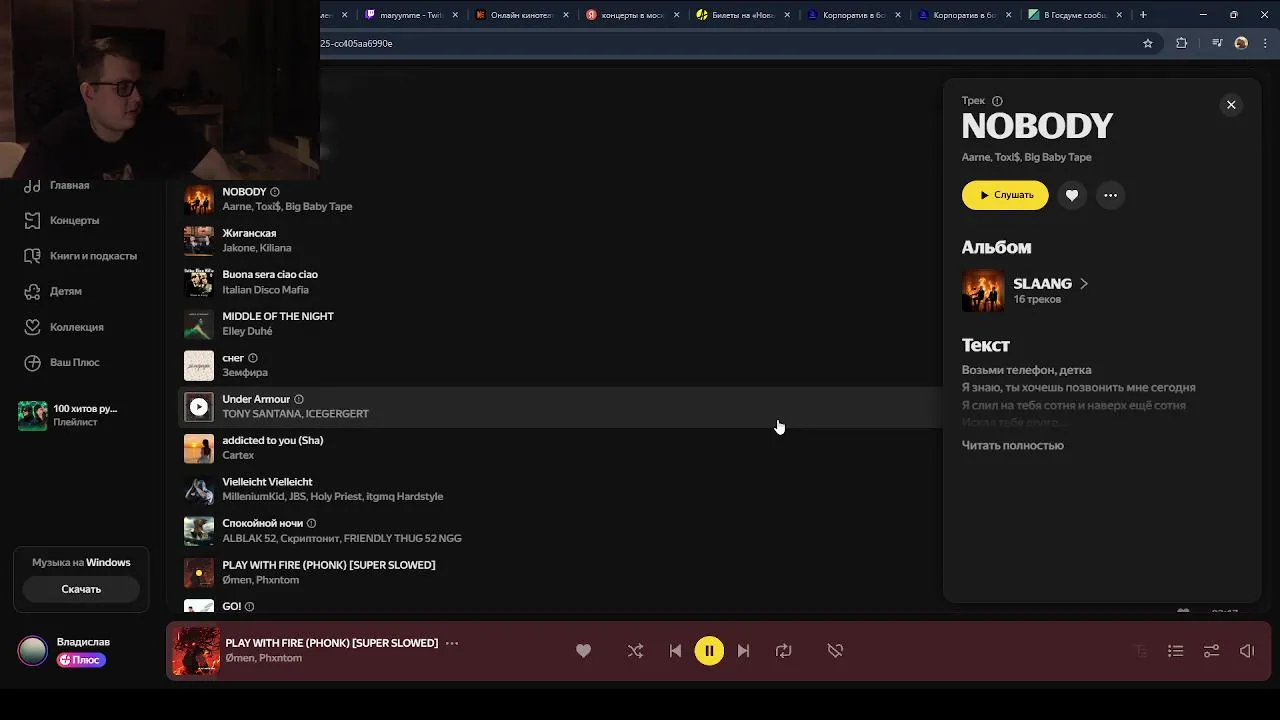Click explicit icon next to Спокойной ночи
The width and height of the screenshot is (1280, 720).
click(311, 523)
